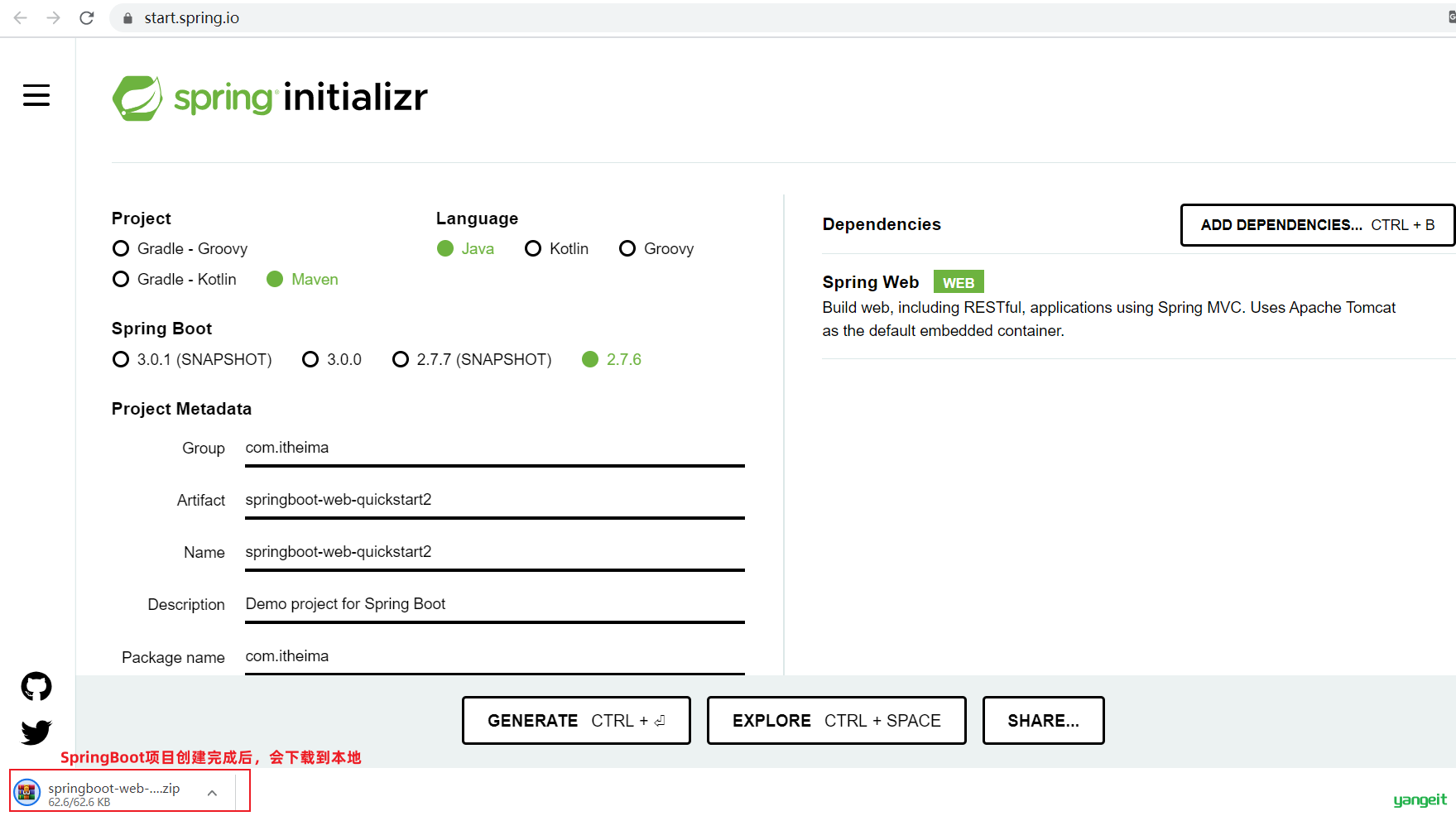Screen dimensions: 1456x816
Task: Choose Spring Boot 3.0.0
Action: [332, 359]
